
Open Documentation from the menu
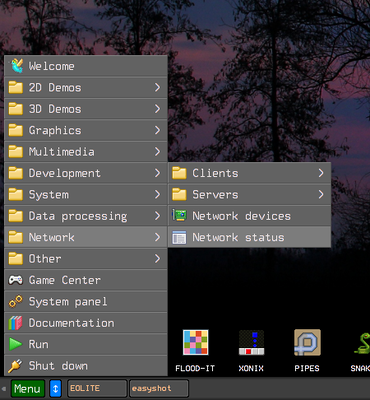[x=86, y=323]
